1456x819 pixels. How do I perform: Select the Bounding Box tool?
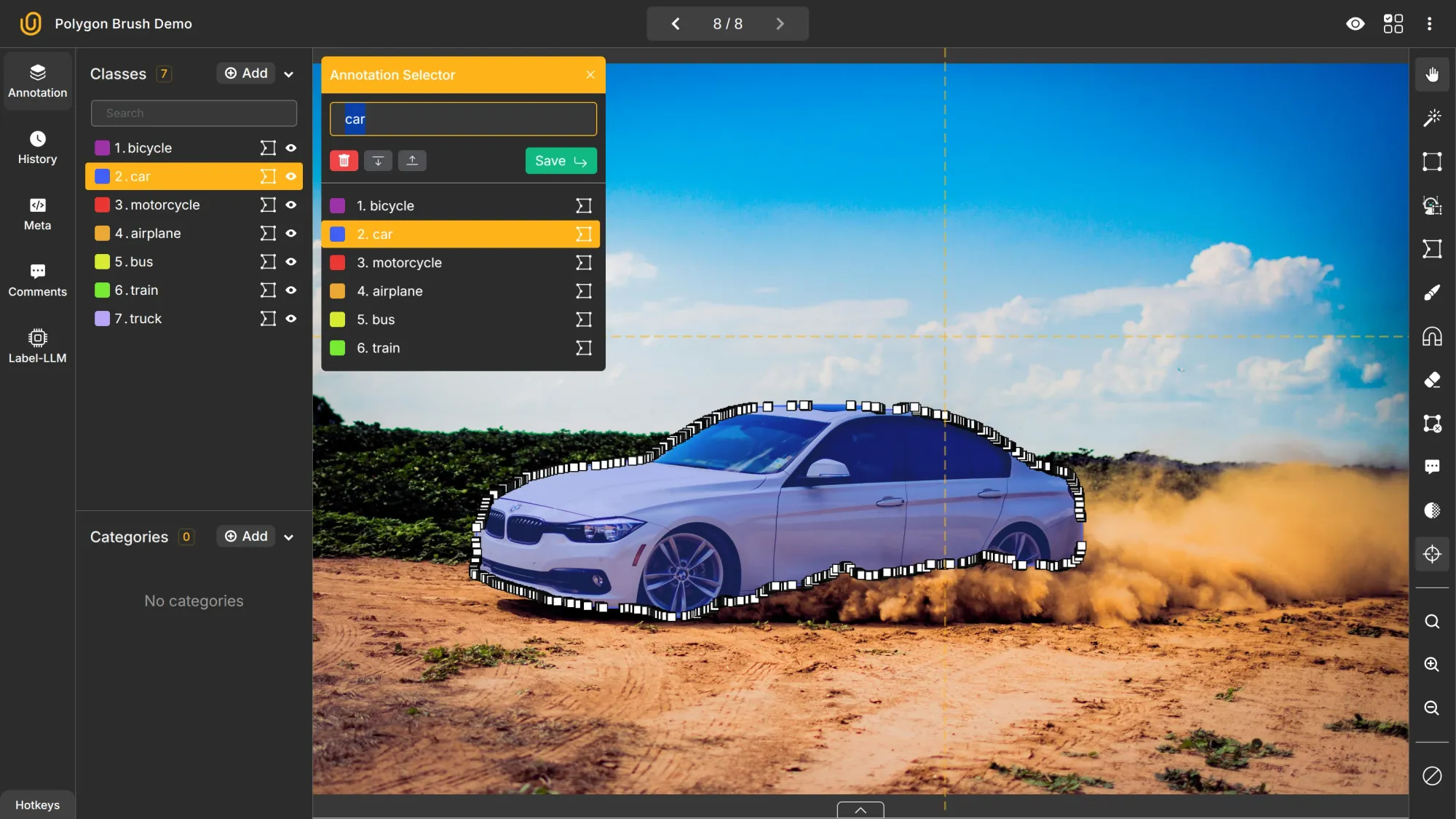[1432, 161]
